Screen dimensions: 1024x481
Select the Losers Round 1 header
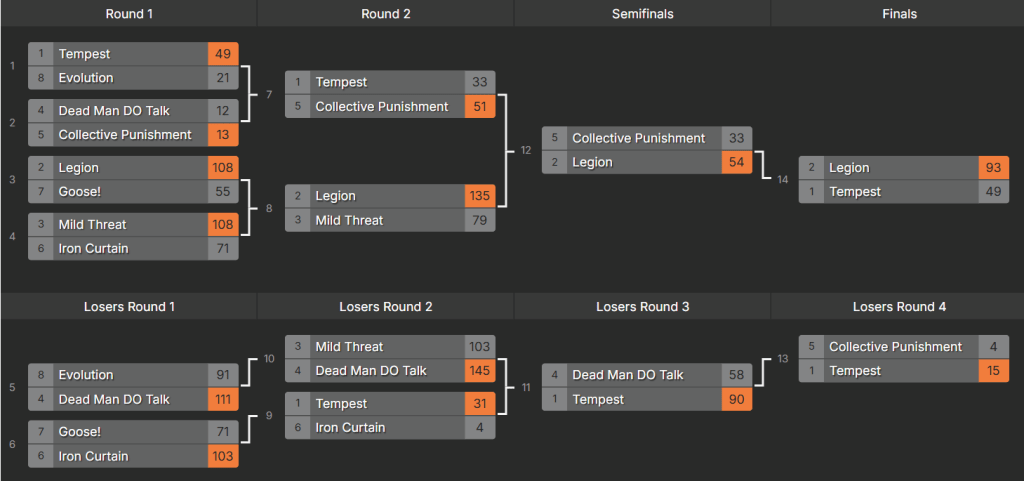click(x=129, y=306)
